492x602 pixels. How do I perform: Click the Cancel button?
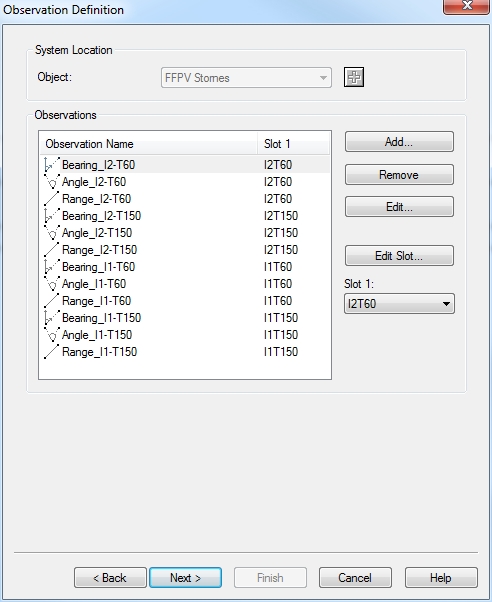[355, 577]
